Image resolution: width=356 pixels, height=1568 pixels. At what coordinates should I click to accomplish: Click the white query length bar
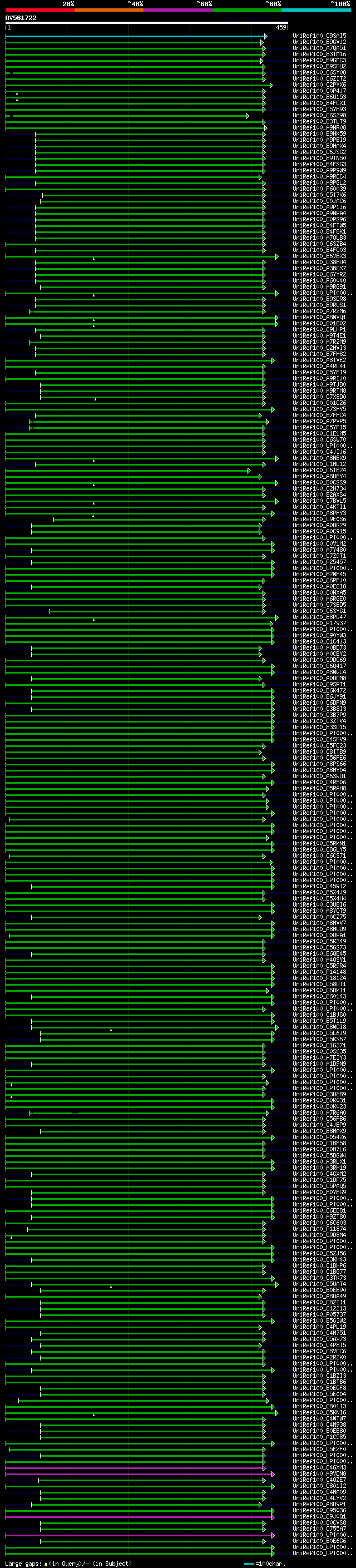(147, 23)
